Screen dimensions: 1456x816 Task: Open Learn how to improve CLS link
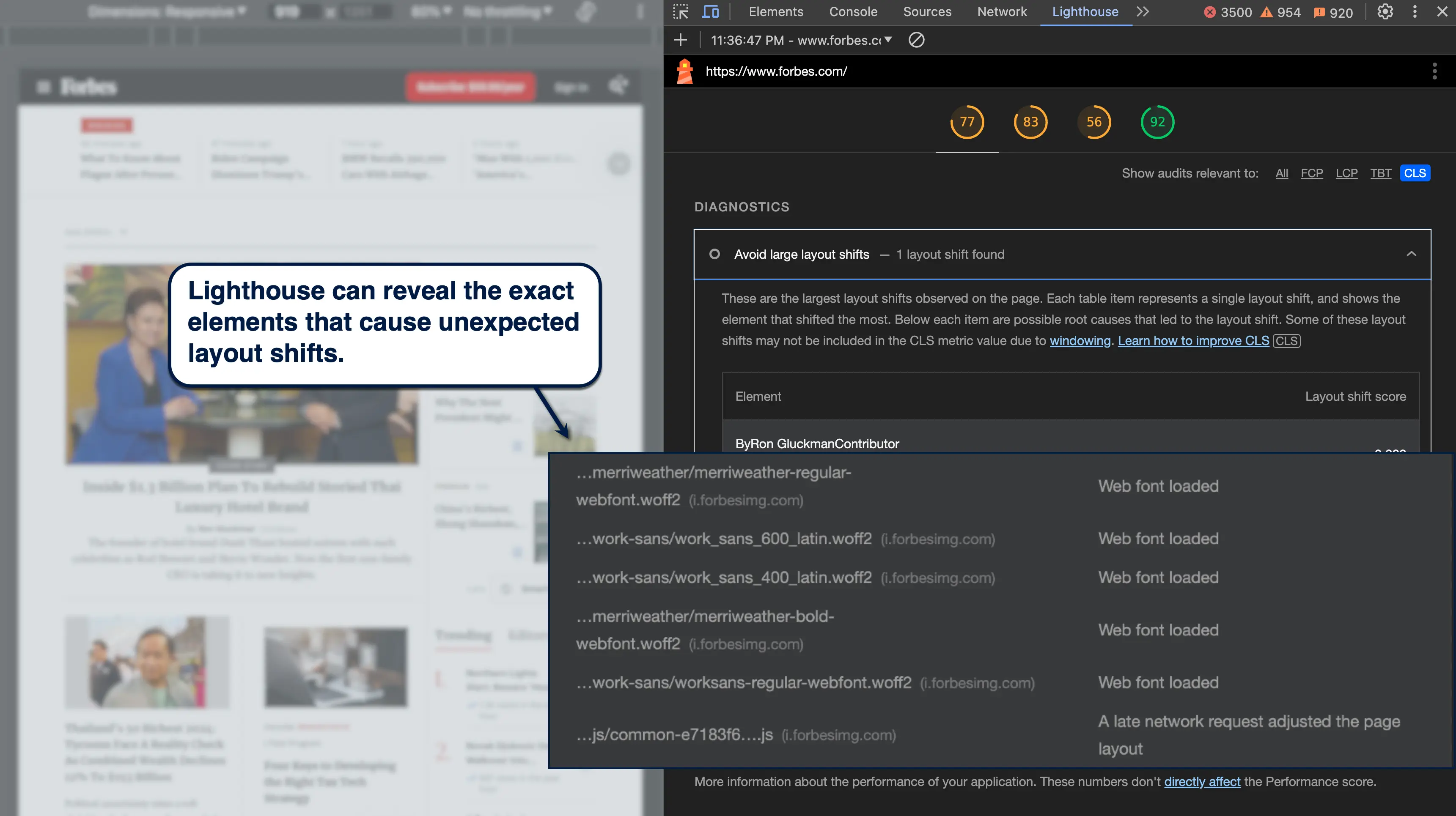point(1193,341)
